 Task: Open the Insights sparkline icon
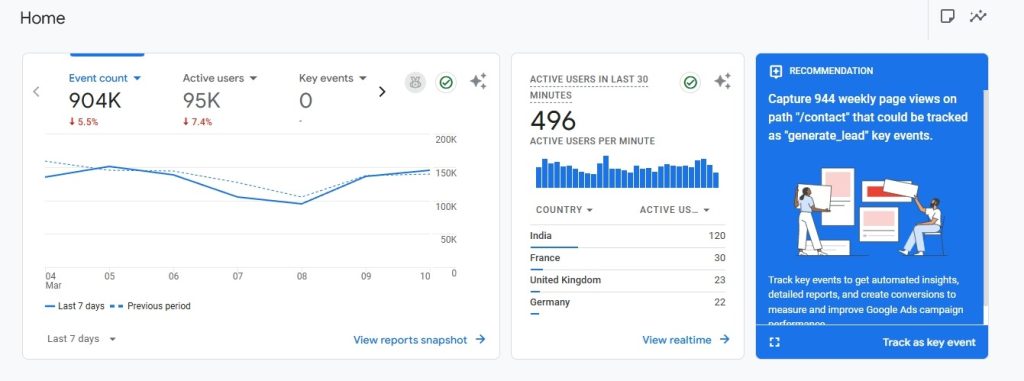978,16
